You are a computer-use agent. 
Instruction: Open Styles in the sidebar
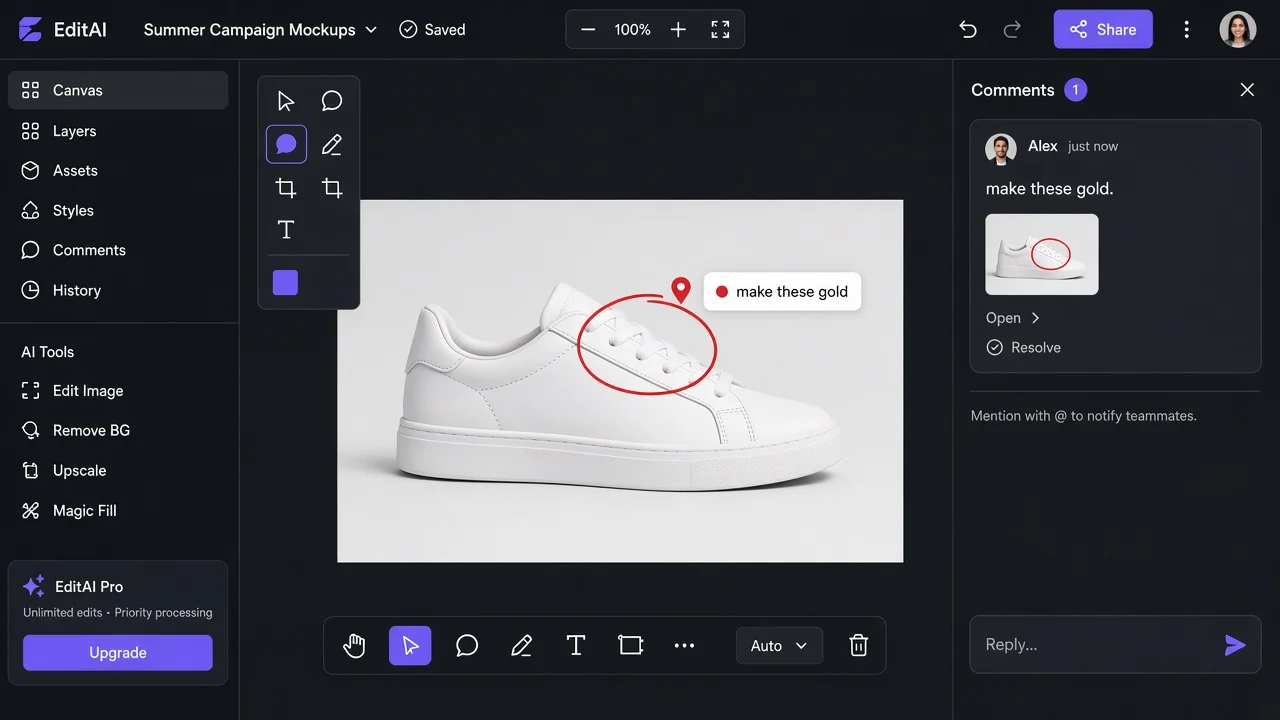(x=118, y=211)
